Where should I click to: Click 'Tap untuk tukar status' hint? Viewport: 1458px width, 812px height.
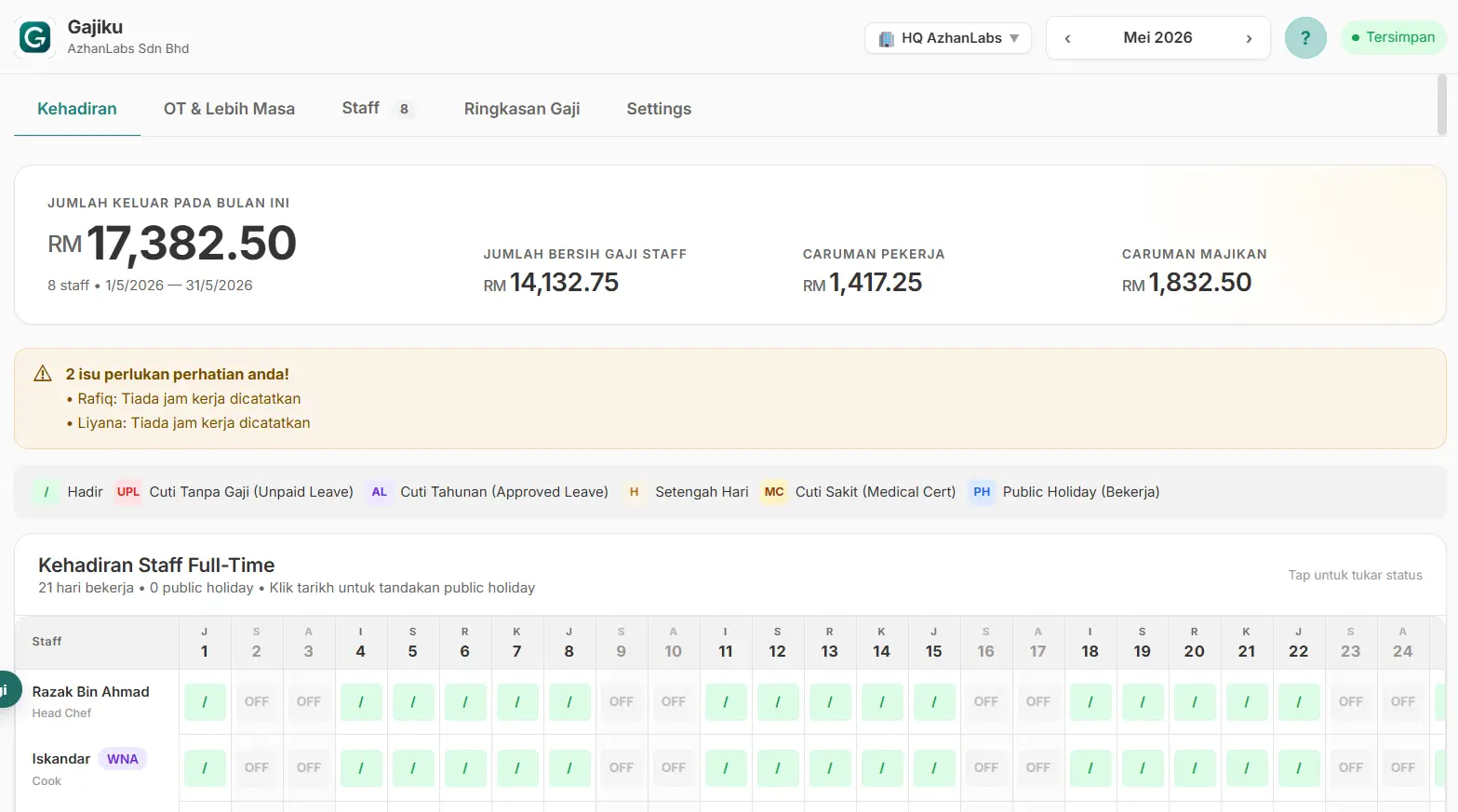(x=1355, y=576)
